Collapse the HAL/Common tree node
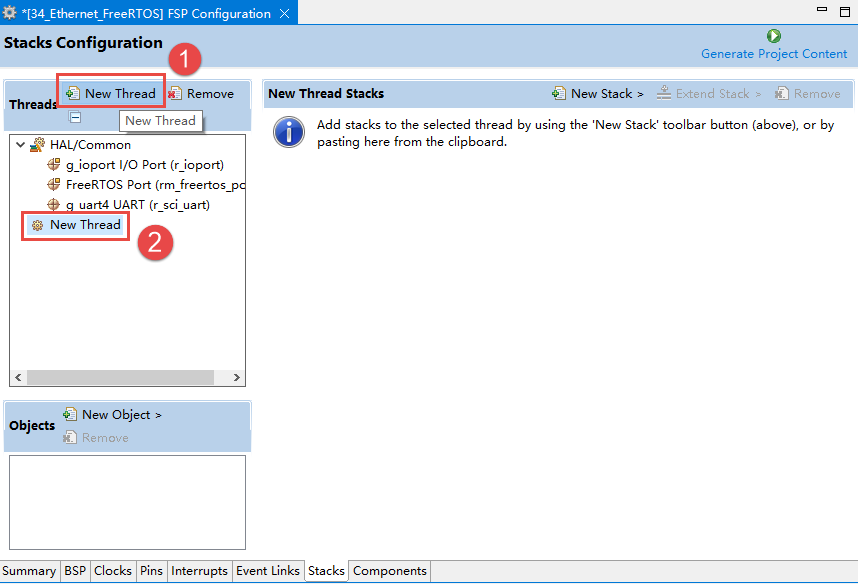Image resolution: width=858 pixels, height=584 pixels. [20, 145]
